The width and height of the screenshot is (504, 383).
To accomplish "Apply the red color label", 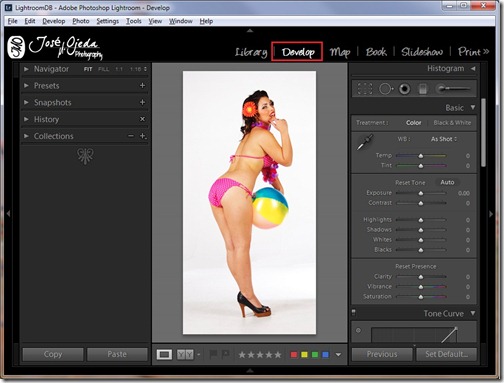I will (x=294, y=355).
